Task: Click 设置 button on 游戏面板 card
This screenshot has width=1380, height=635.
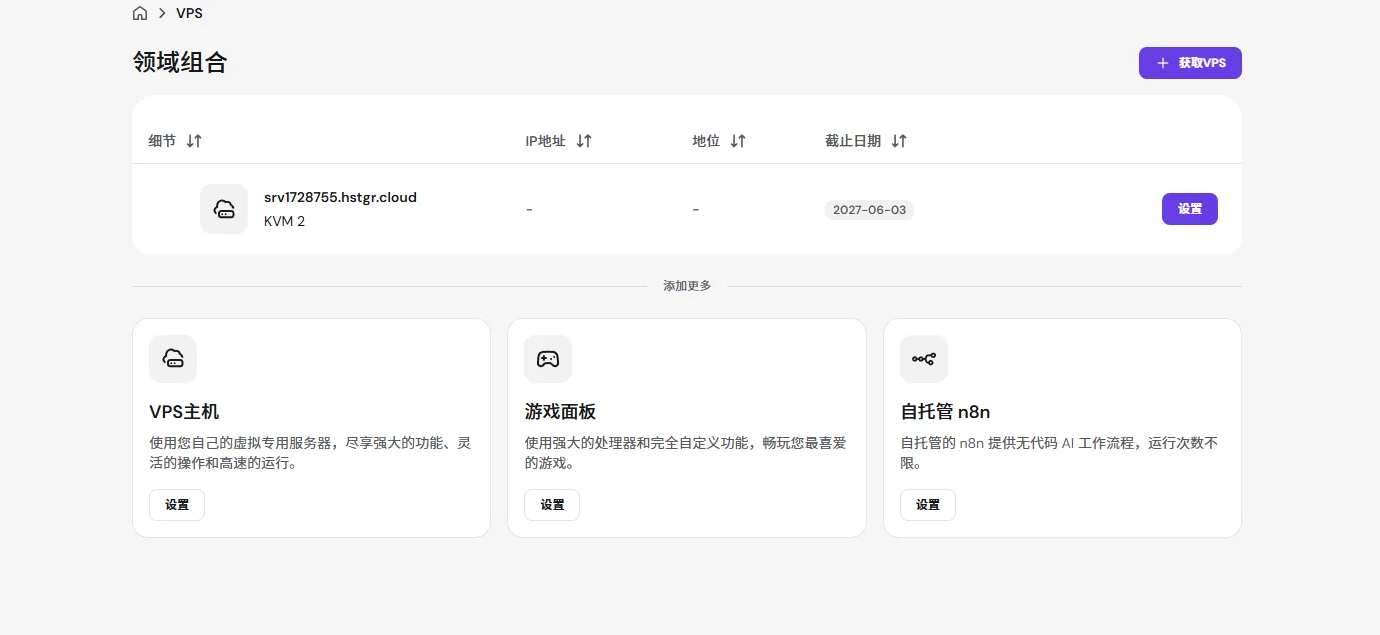Action: (x=552, y=505)
